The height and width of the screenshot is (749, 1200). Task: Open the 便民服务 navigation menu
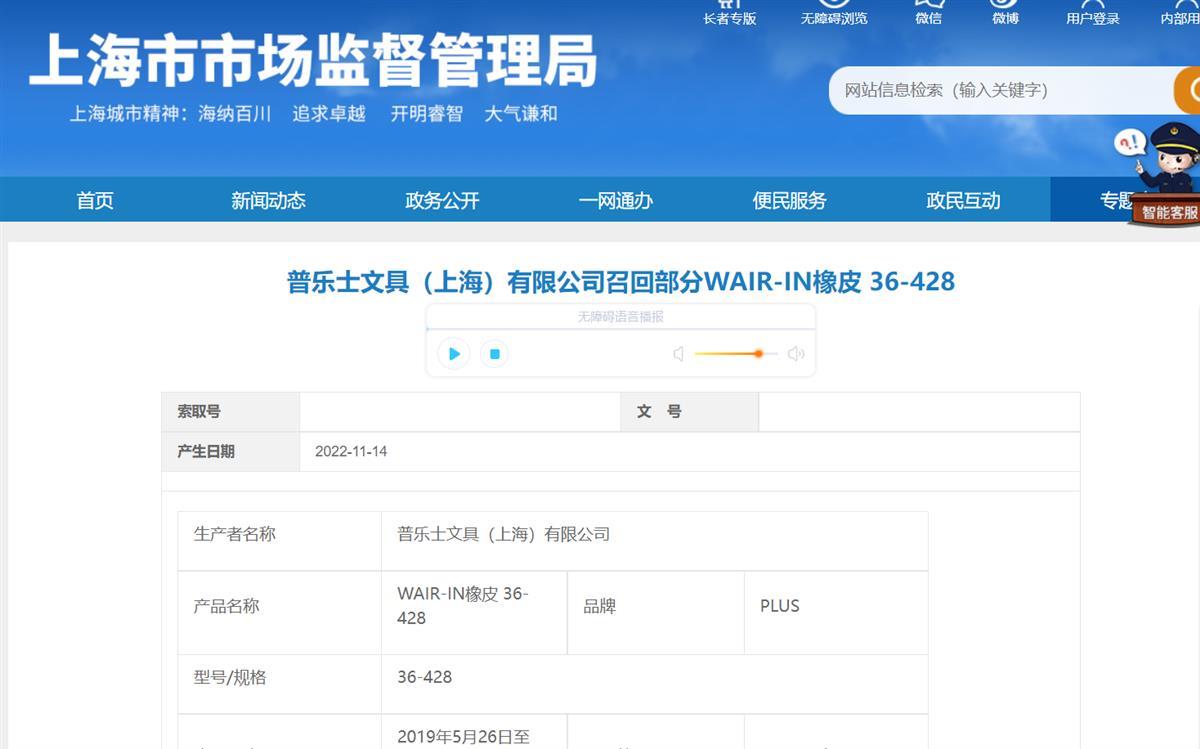tap(789, 200)
